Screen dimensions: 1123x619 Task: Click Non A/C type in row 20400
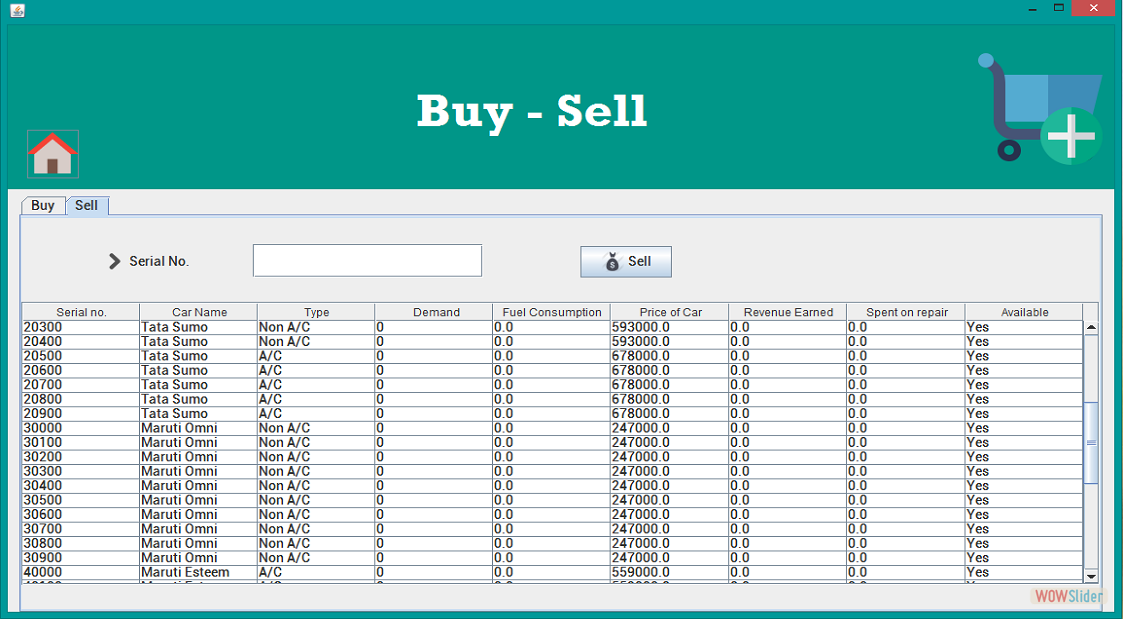pyautogui.click(x=317, y=342)
